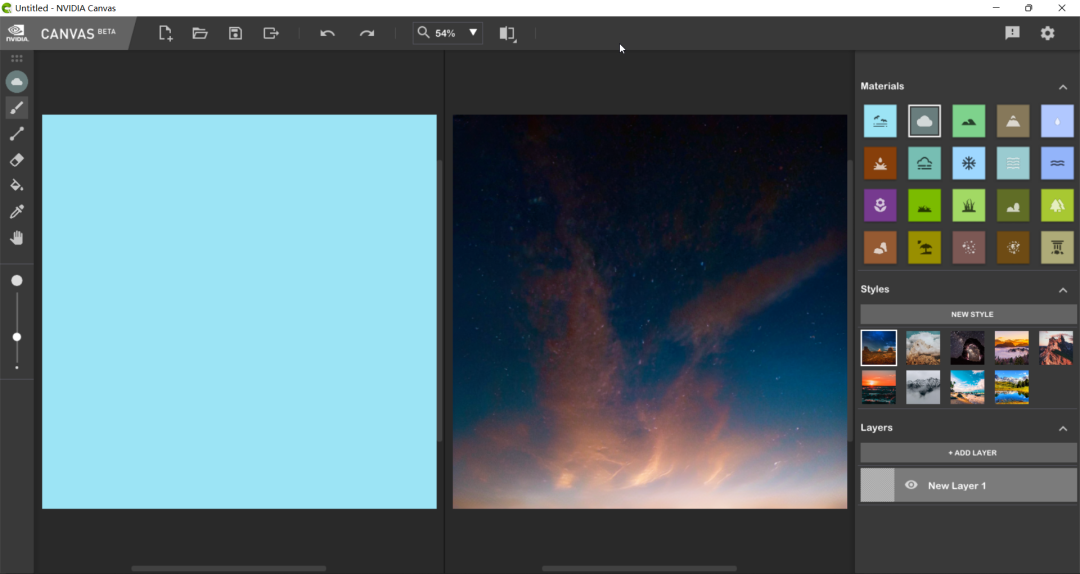Click the large brush size dot
The width and height of the screenshot is (1080, 574).
(17, 280)
